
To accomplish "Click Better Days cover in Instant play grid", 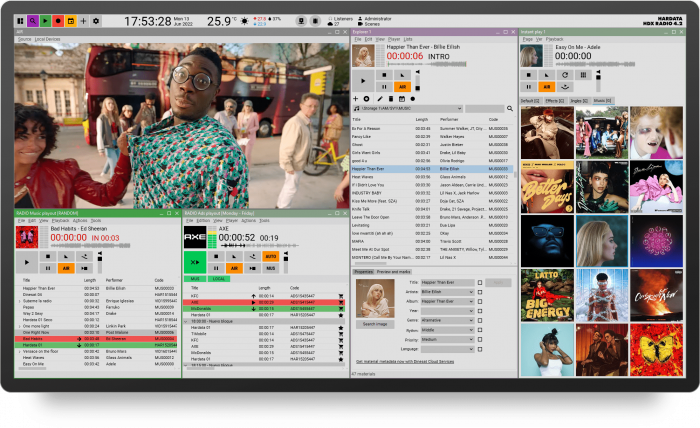I will click(547, 187).
